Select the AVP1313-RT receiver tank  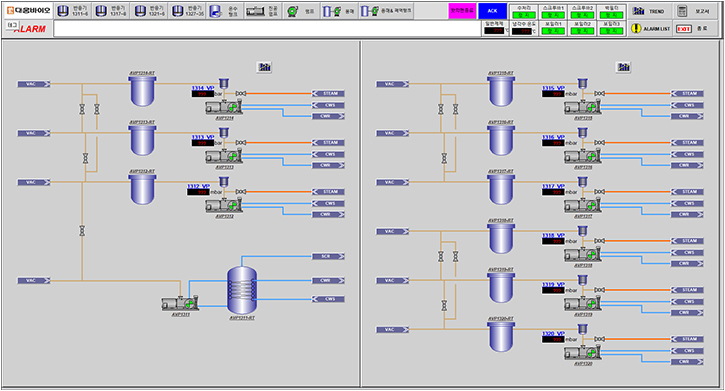coord(142,140)
